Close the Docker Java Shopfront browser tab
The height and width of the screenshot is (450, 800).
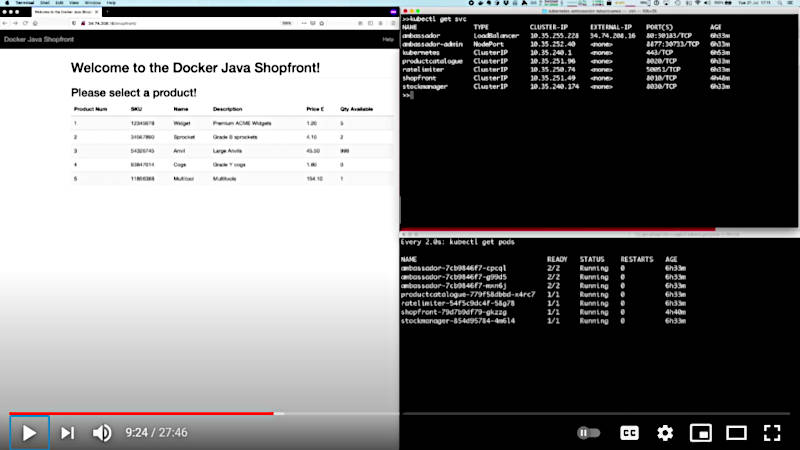(x=96, y=12)
